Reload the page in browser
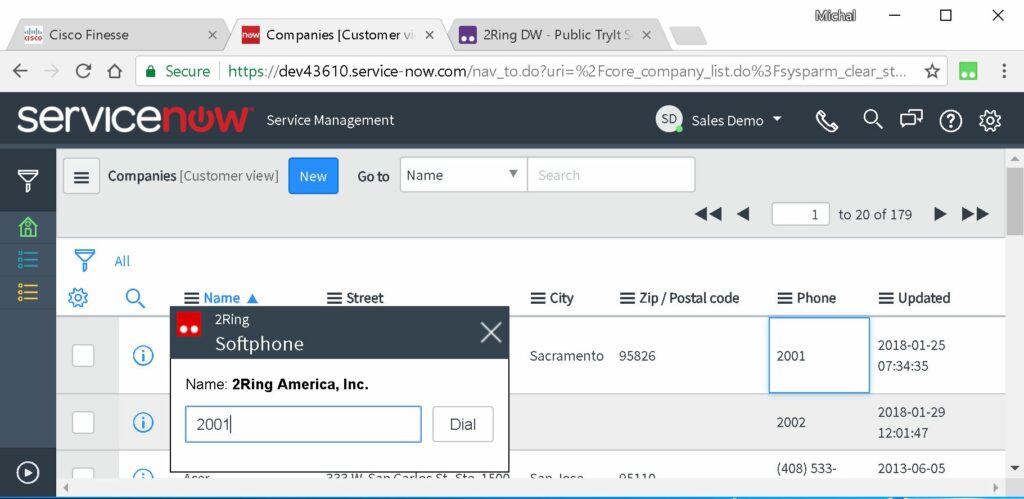1024x499 pixels. (x=83, y=71)
